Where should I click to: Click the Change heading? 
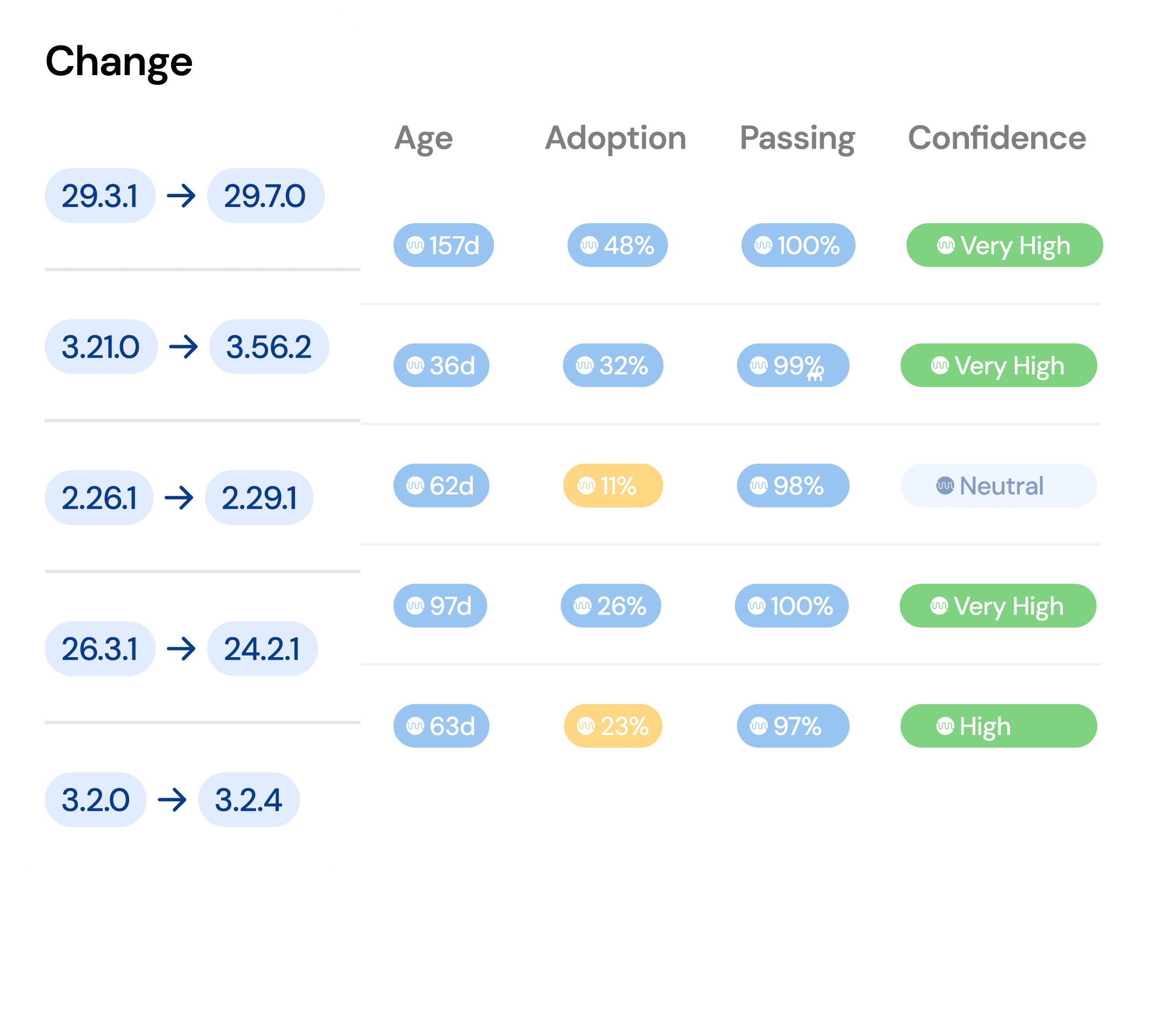(x=119, y=62)
